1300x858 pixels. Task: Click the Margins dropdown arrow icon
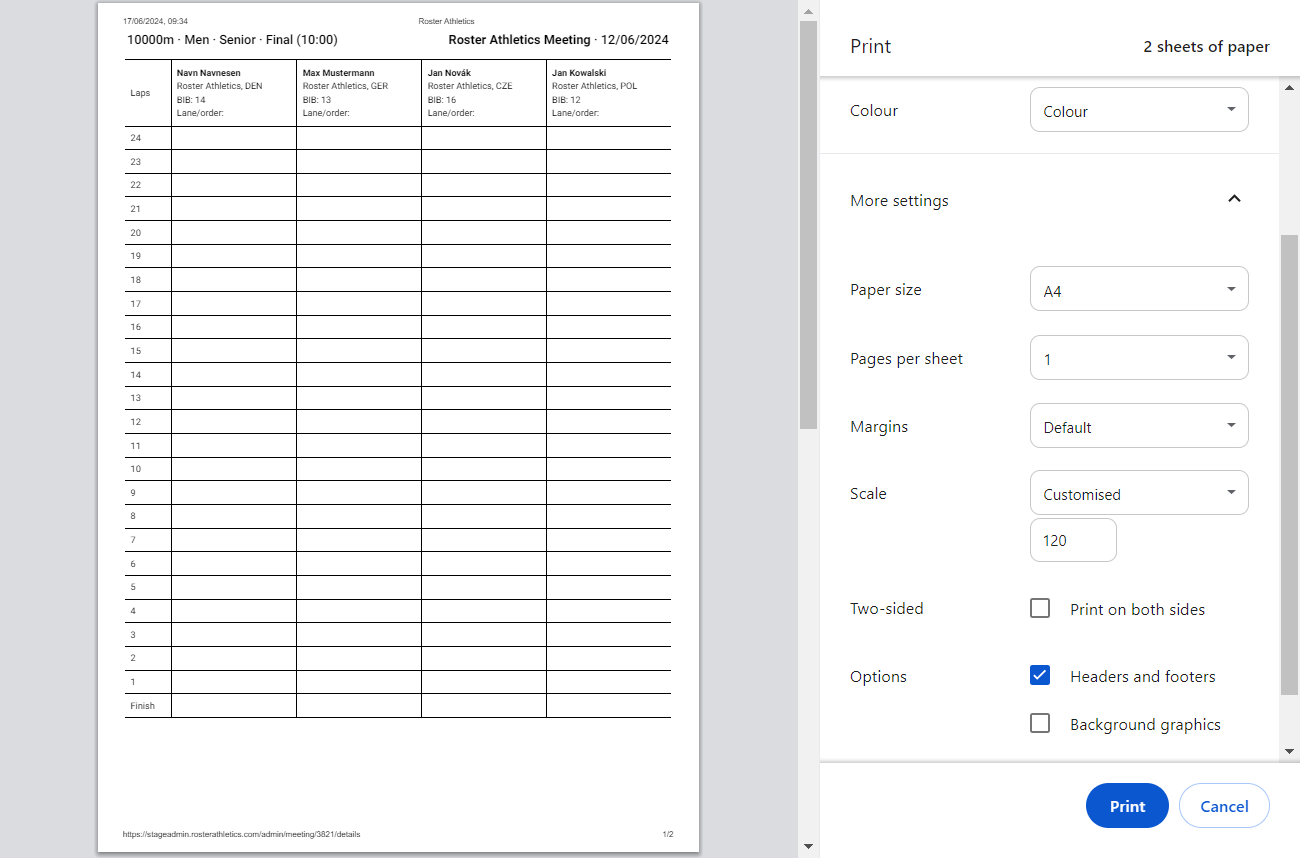point(1232,425)
